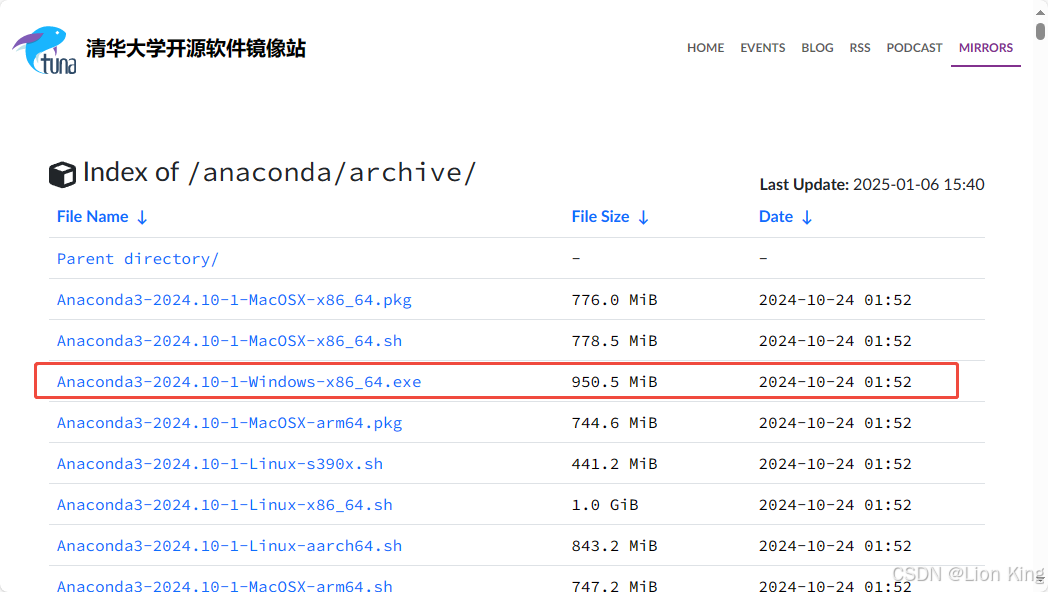Click the File Name column header
The height and width of the screenshot is (592, 1048).
(92, 216)
